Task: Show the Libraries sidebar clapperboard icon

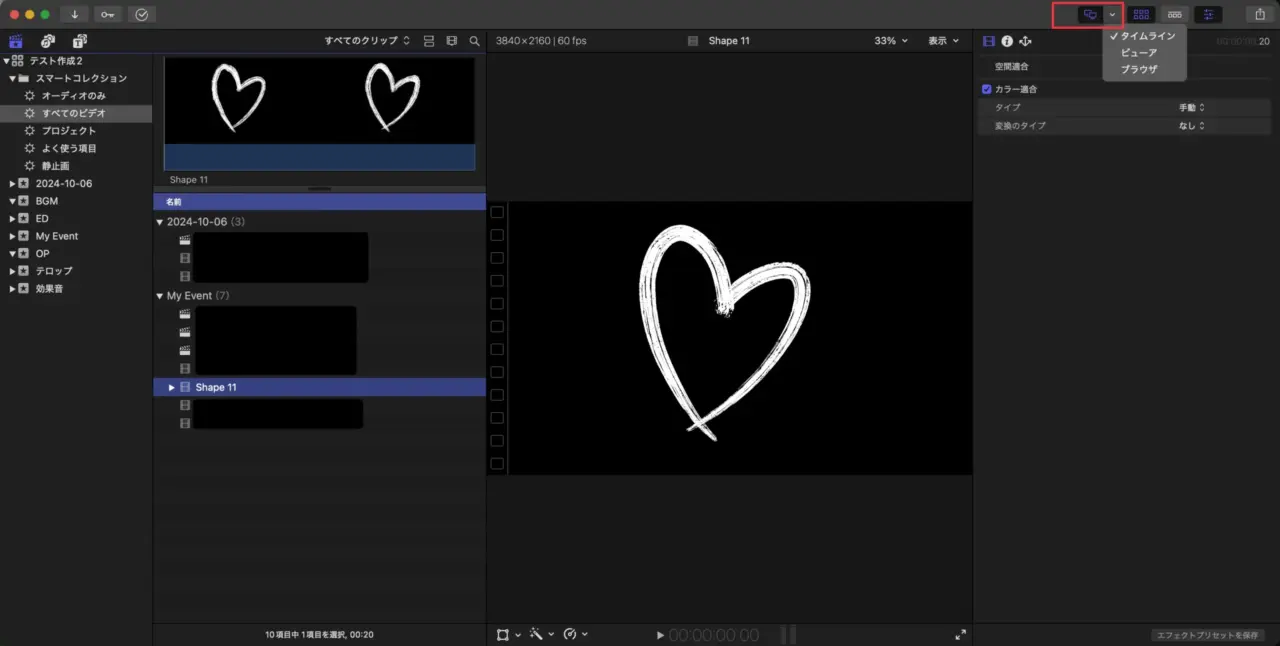Action: (16, 41)
